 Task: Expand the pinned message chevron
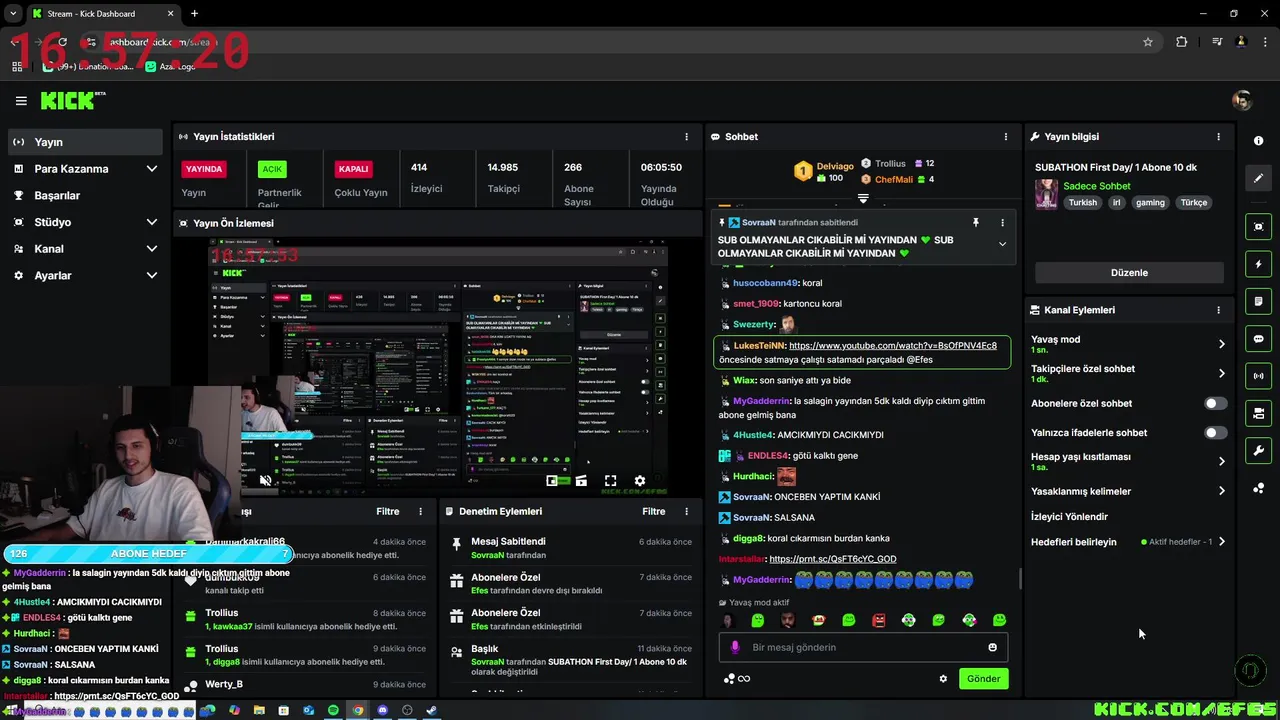coord(1002,244)
